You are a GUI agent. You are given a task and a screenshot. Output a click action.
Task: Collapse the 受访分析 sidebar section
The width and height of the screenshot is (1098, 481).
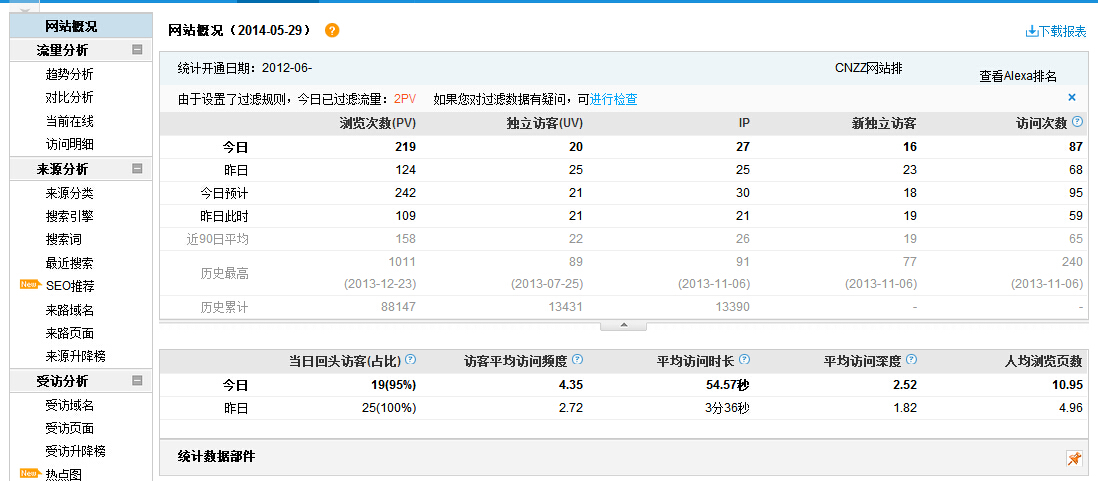click(137, 381)
